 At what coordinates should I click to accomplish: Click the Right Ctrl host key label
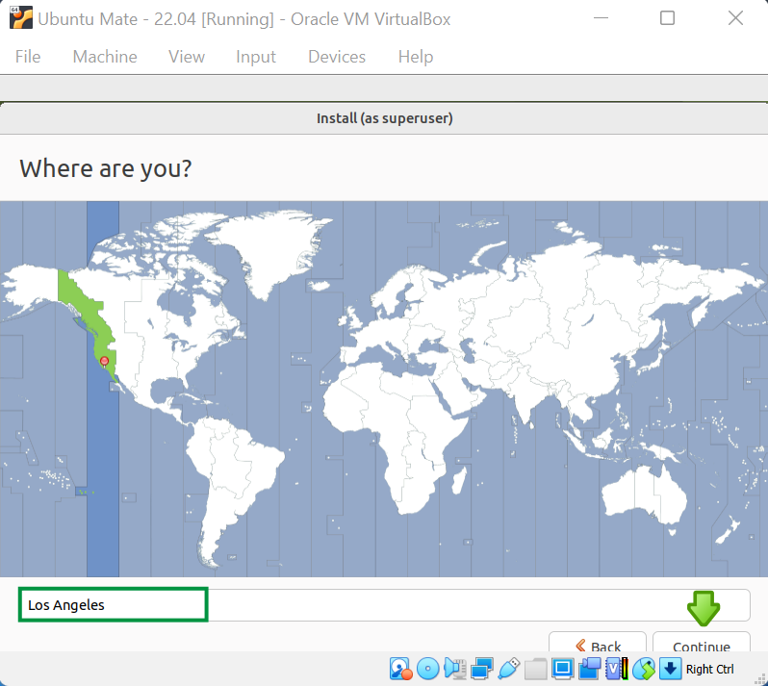(710, 669)
